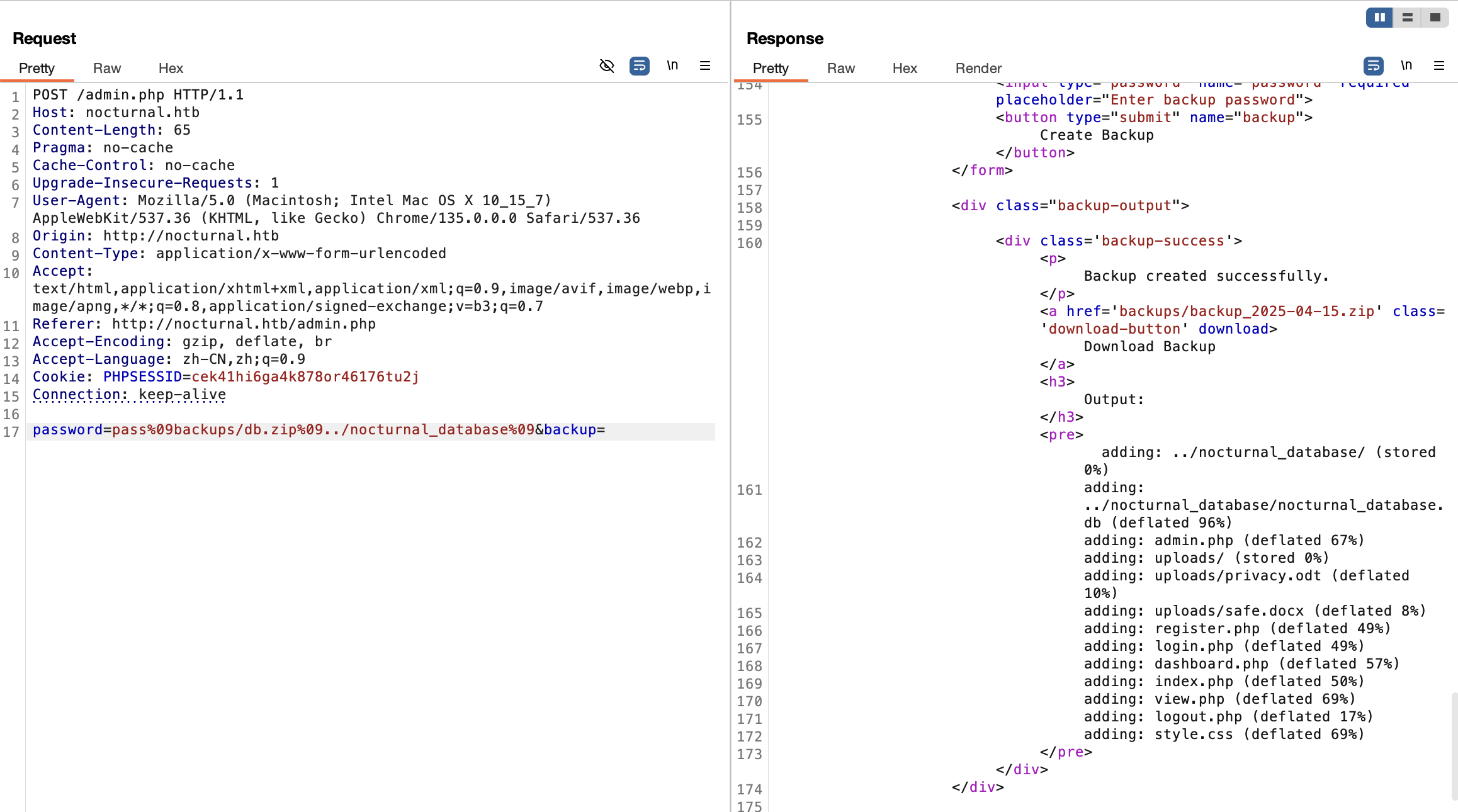Click the backup-output div line

coord(1070,206)
